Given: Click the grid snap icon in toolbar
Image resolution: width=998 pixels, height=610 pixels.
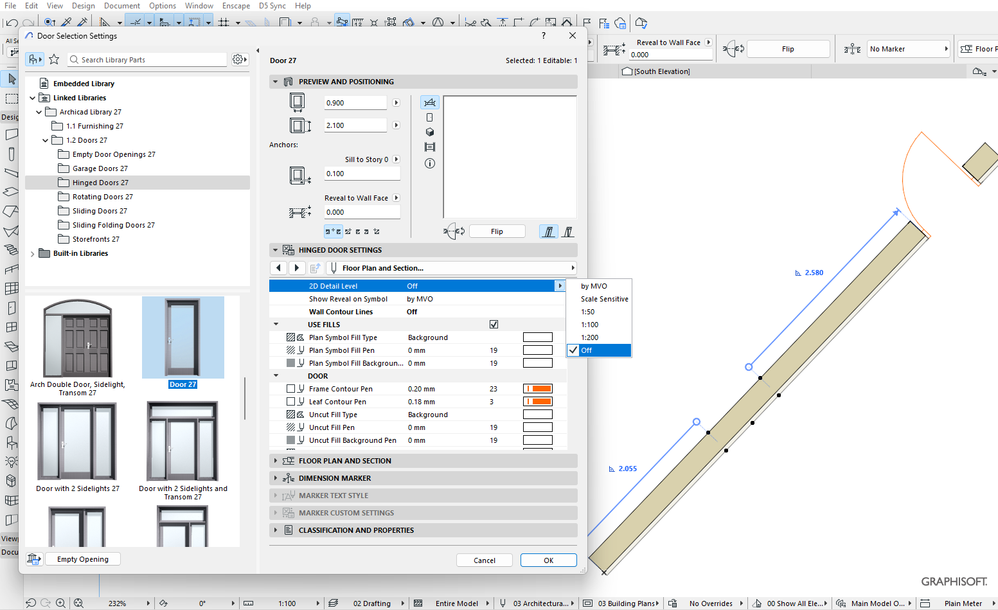Looking at the screenshot, I should point(224,23).
